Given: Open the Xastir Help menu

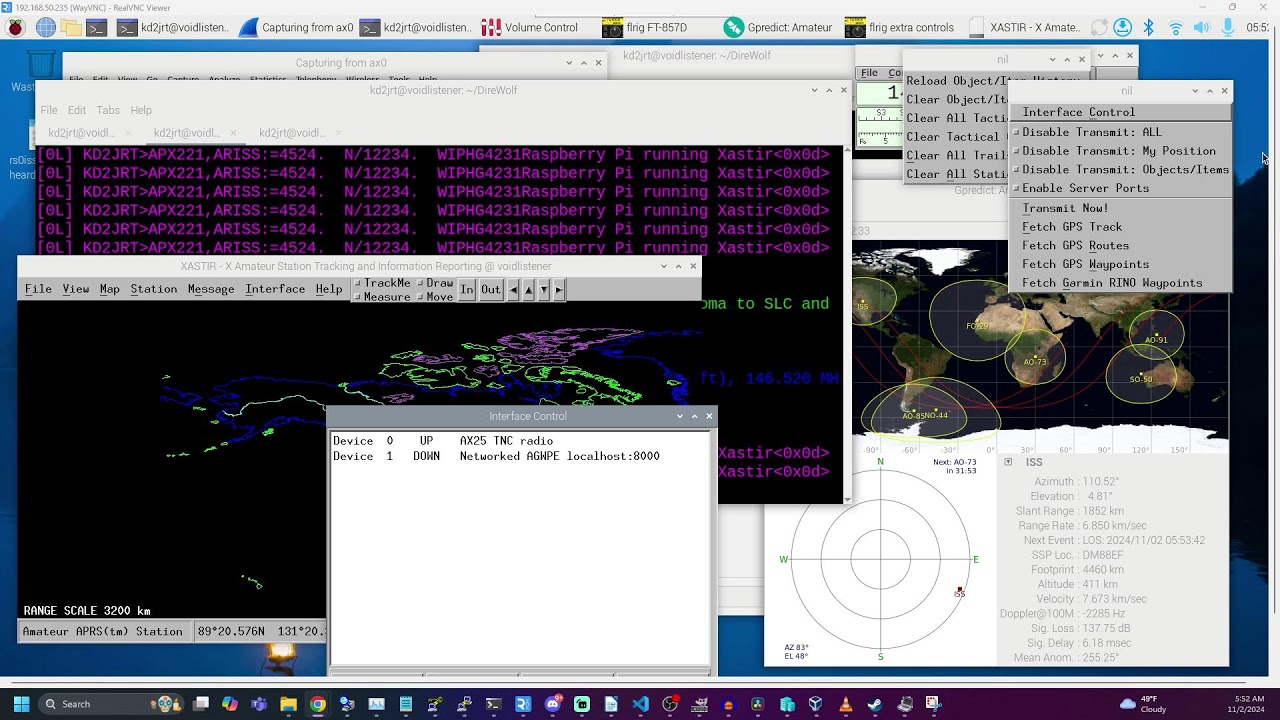Looking at the screenshot, I should pyautogui.click(x=329, y=289).
